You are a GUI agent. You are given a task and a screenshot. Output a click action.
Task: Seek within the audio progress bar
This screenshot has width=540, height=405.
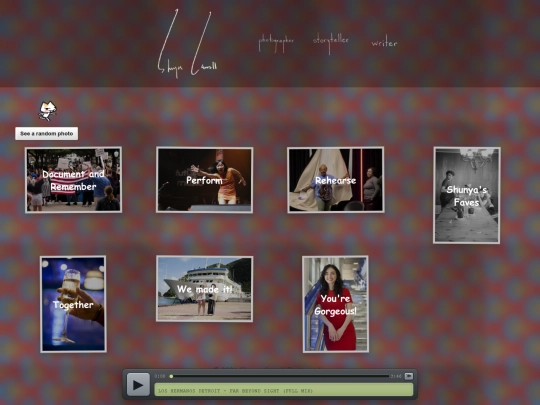pos(280,376)
